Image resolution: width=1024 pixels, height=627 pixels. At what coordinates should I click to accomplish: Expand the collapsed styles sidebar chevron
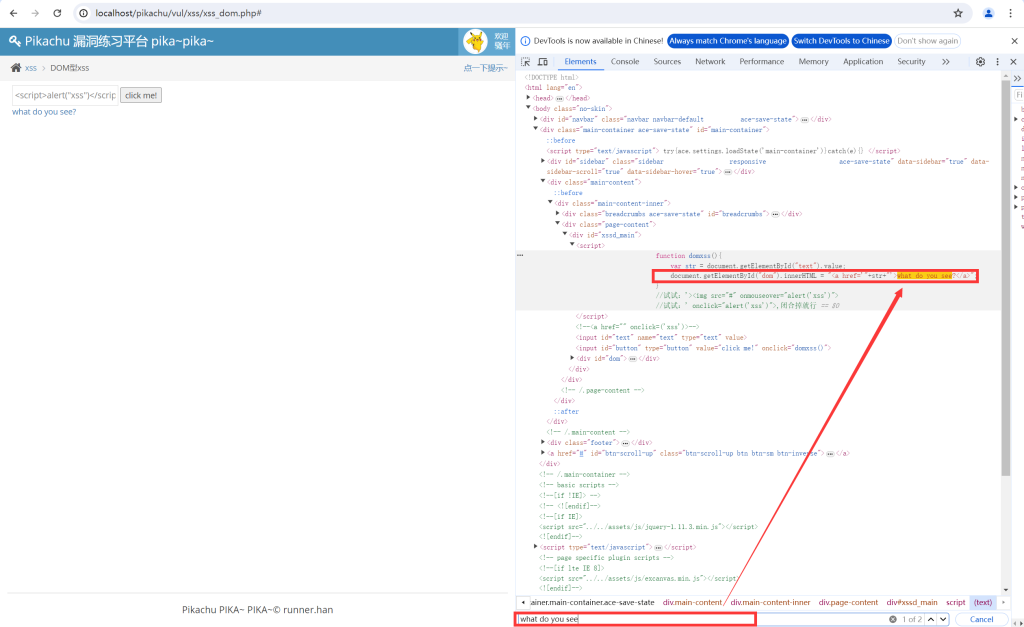click(x=1017, y=78)
